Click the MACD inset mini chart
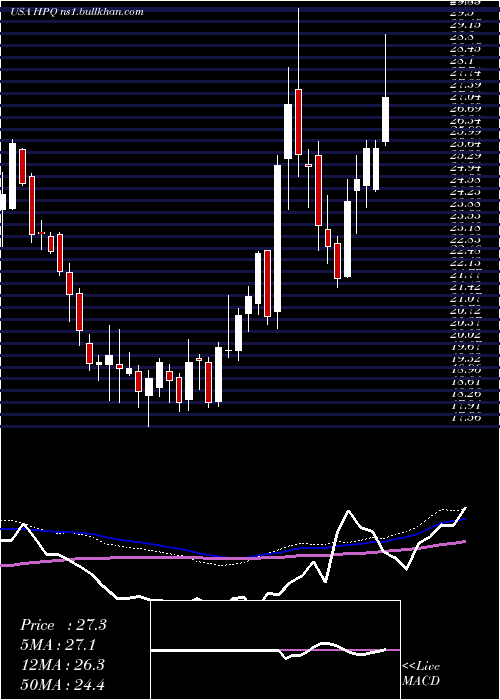The width and height of the screenshot is (500, 700). pos(275,650)
